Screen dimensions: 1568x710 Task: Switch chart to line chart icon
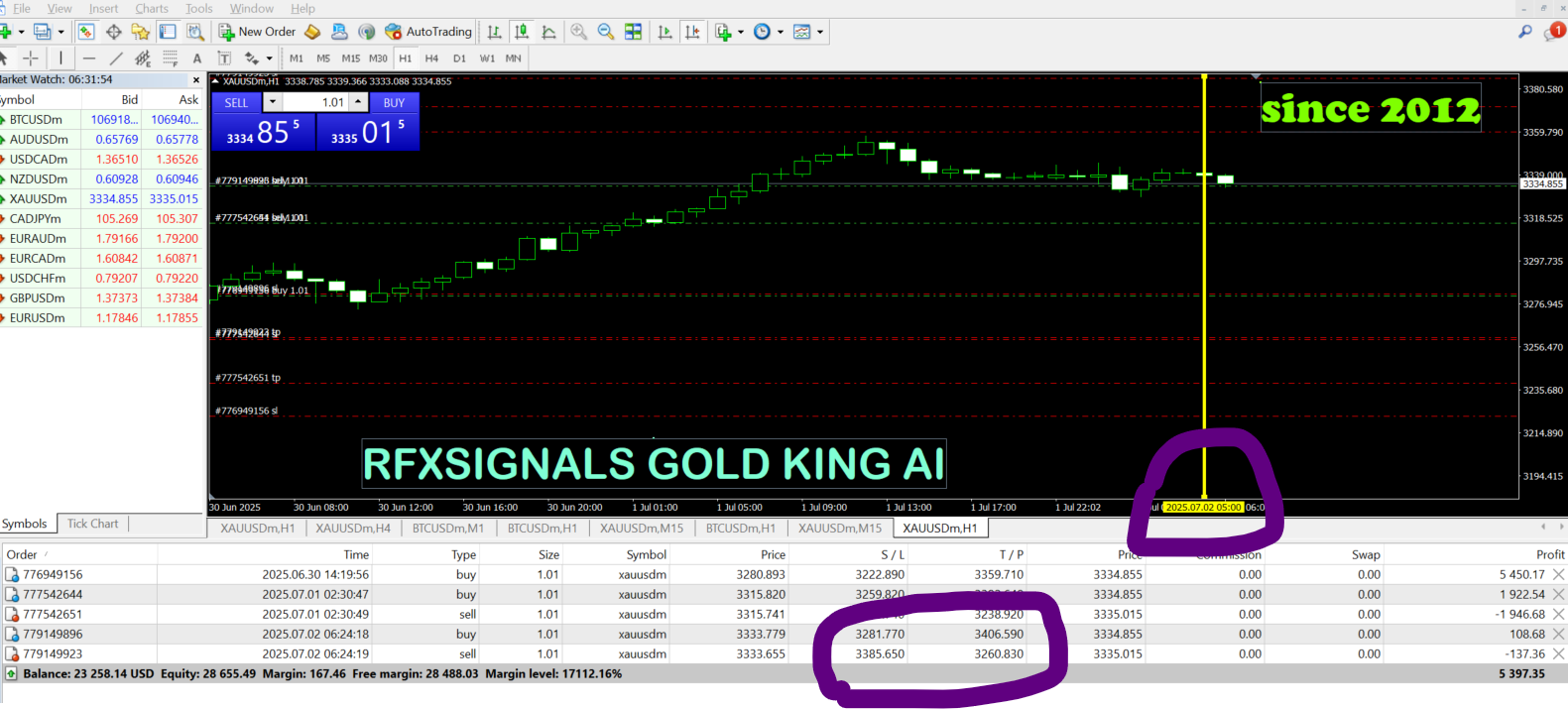[548, 32]
